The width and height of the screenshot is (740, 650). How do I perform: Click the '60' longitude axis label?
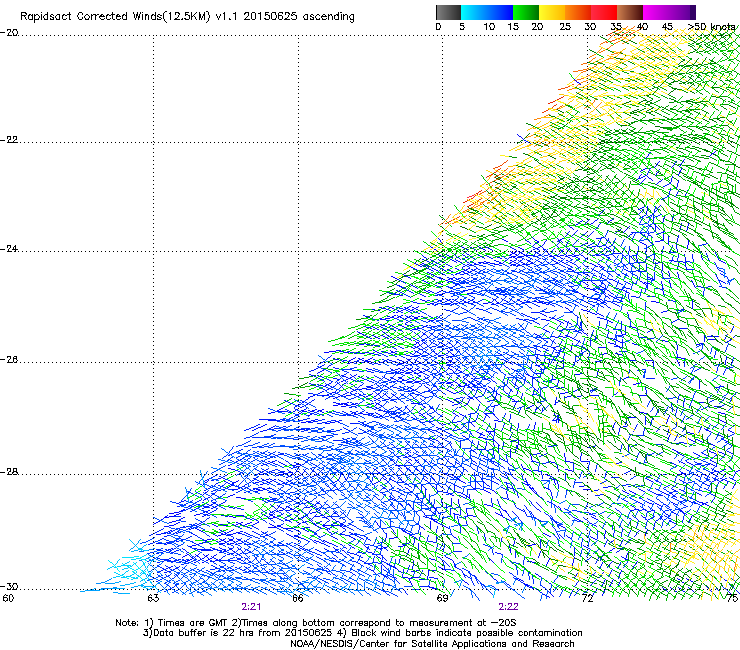[x=8, y=599]
